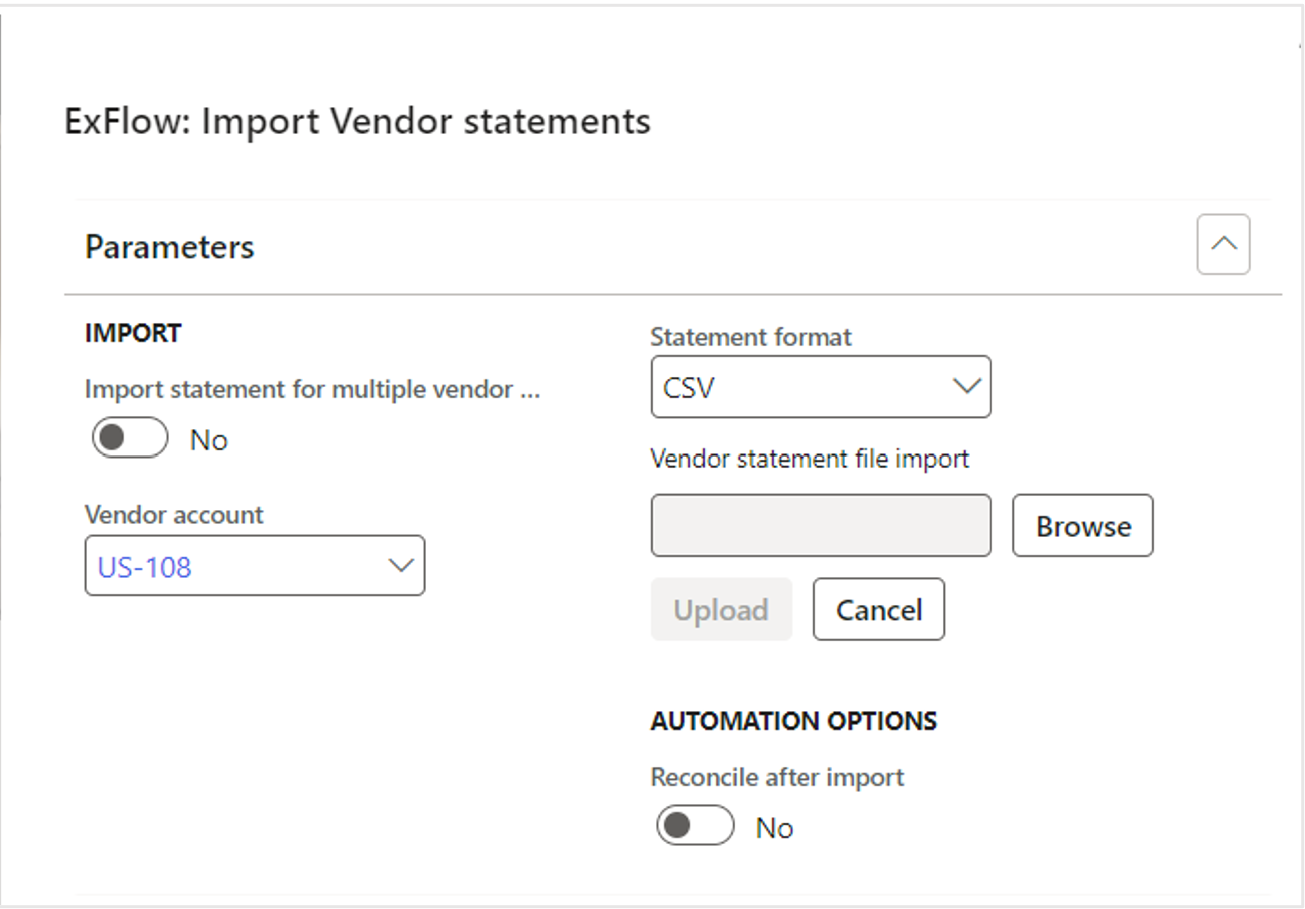The width and height of the screenshot is (1305, 909).
Task: Click the Vendor statement file import label
Action: (810, 459)
